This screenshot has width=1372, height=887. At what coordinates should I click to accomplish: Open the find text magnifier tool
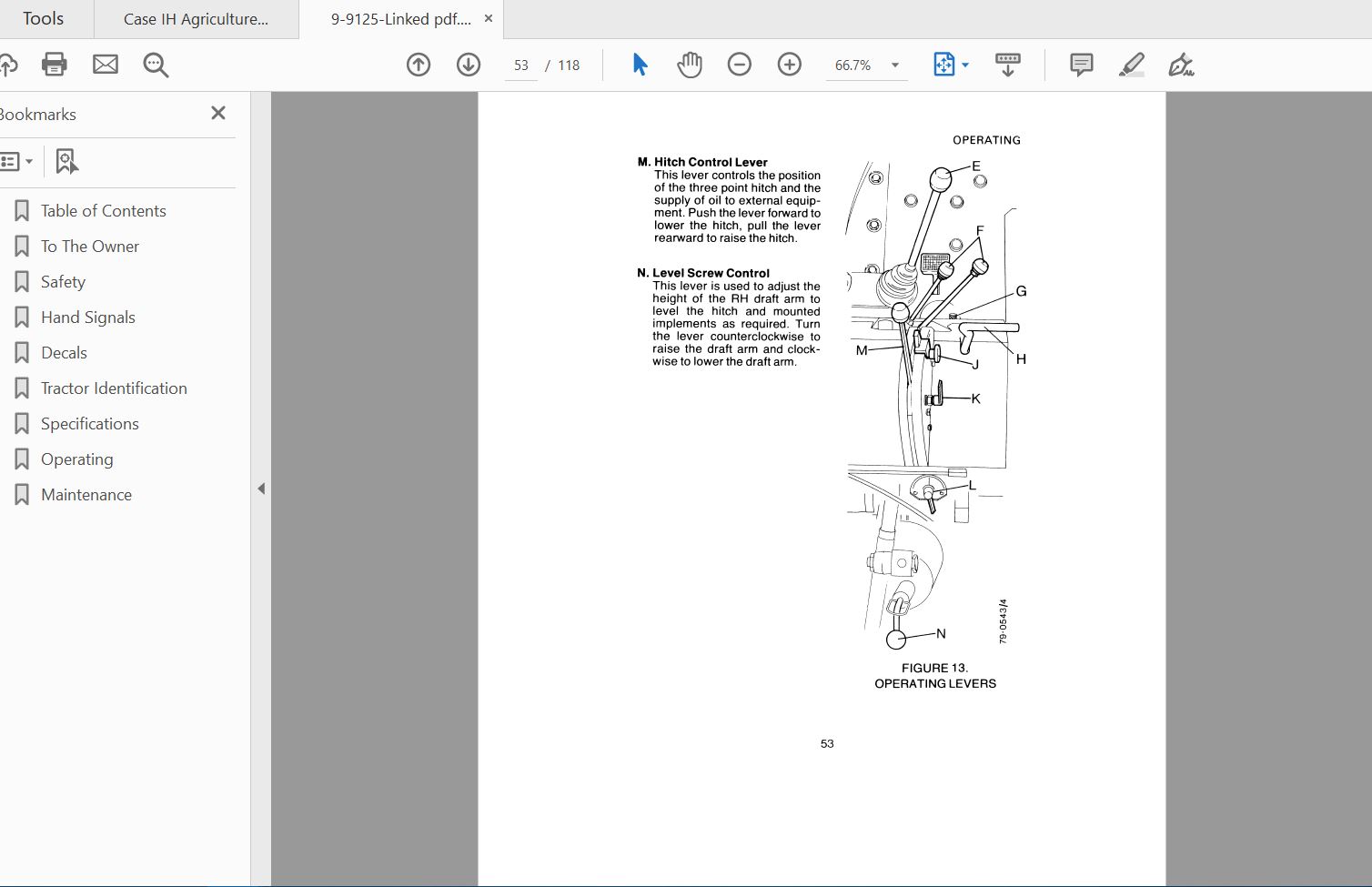(156, 65)
